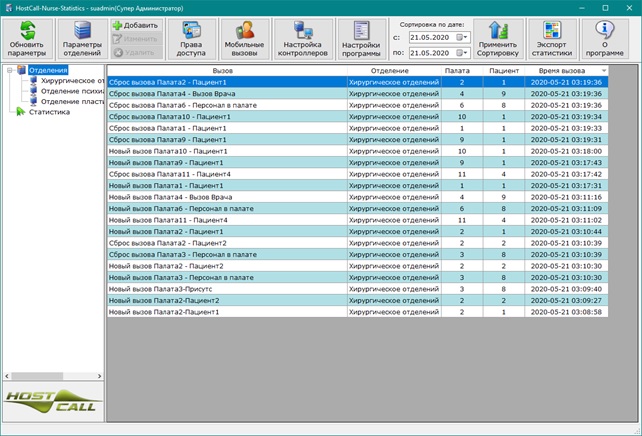Open Параметры отделений database settings

[x=82, y=40]
